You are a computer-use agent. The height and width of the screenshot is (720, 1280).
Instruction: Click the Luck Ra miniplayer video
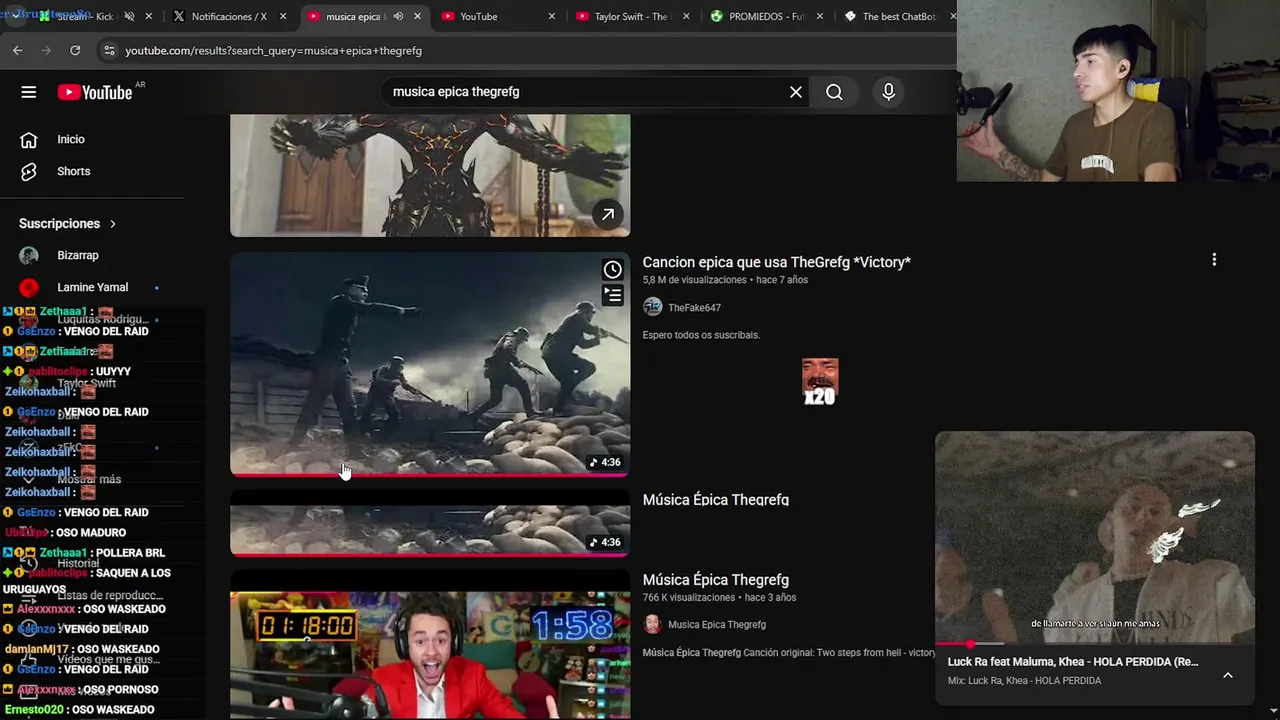click(1094, 537)
